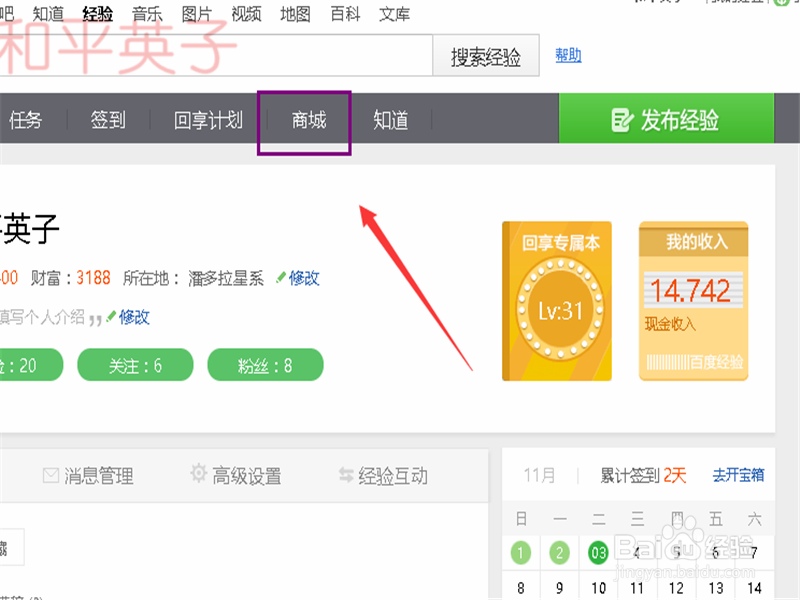Click calendar date 10
The image size is (800, 600).
(598, 588)
